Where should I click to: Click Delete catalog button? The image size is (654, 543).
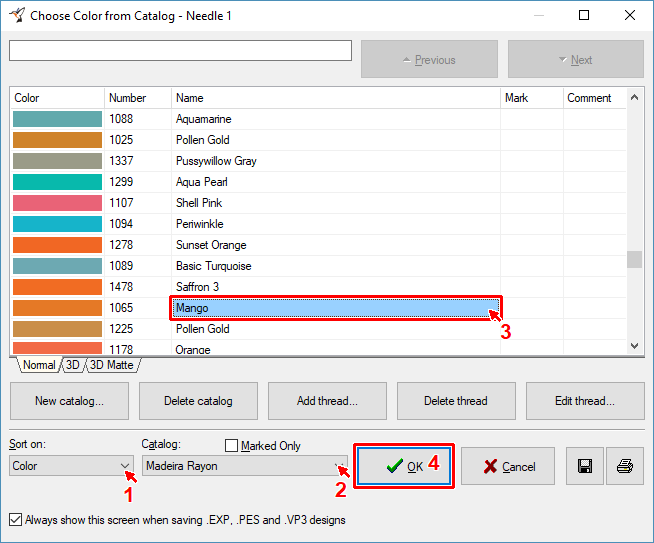(x=198, y=401)
